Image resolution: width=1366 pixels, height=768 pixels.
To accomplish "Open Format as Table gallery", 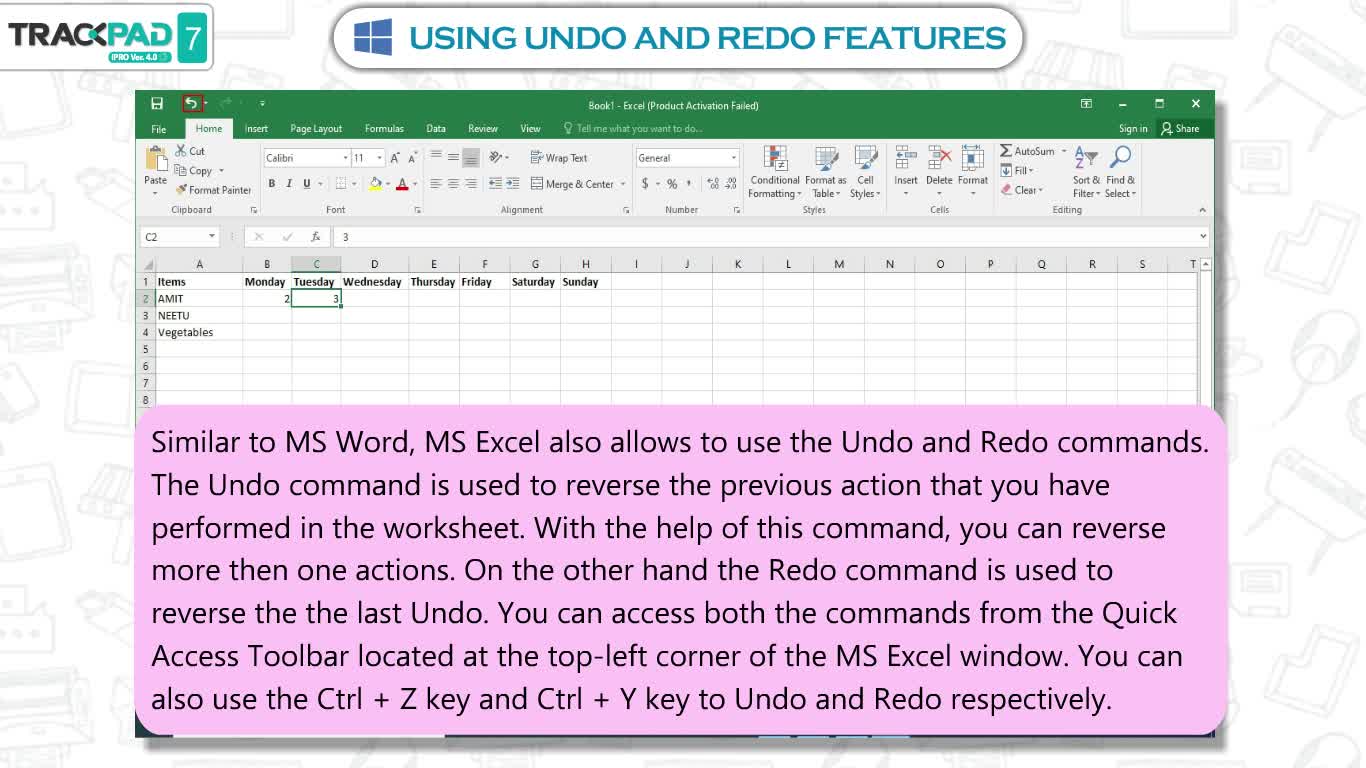I will 825,172.
